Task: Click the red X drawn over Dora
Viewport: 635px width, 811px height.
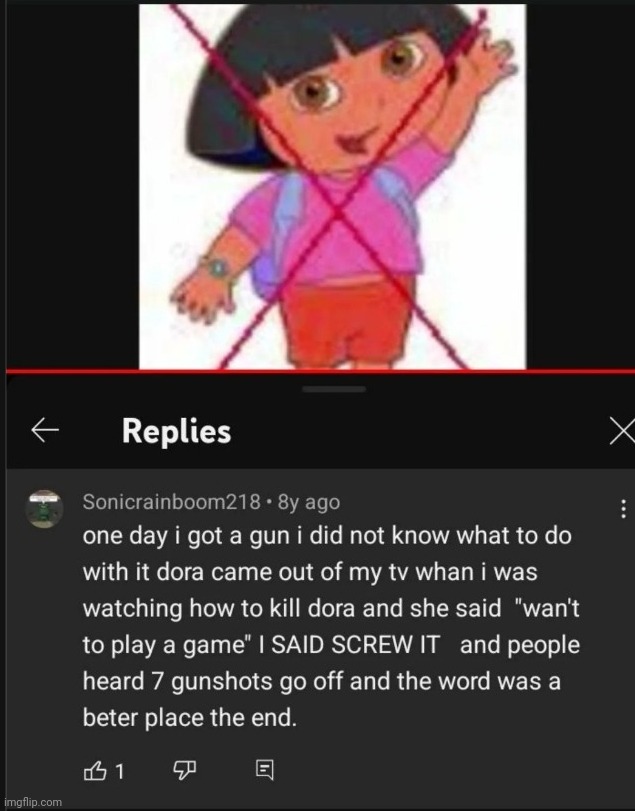Action: tap(336, 212)
